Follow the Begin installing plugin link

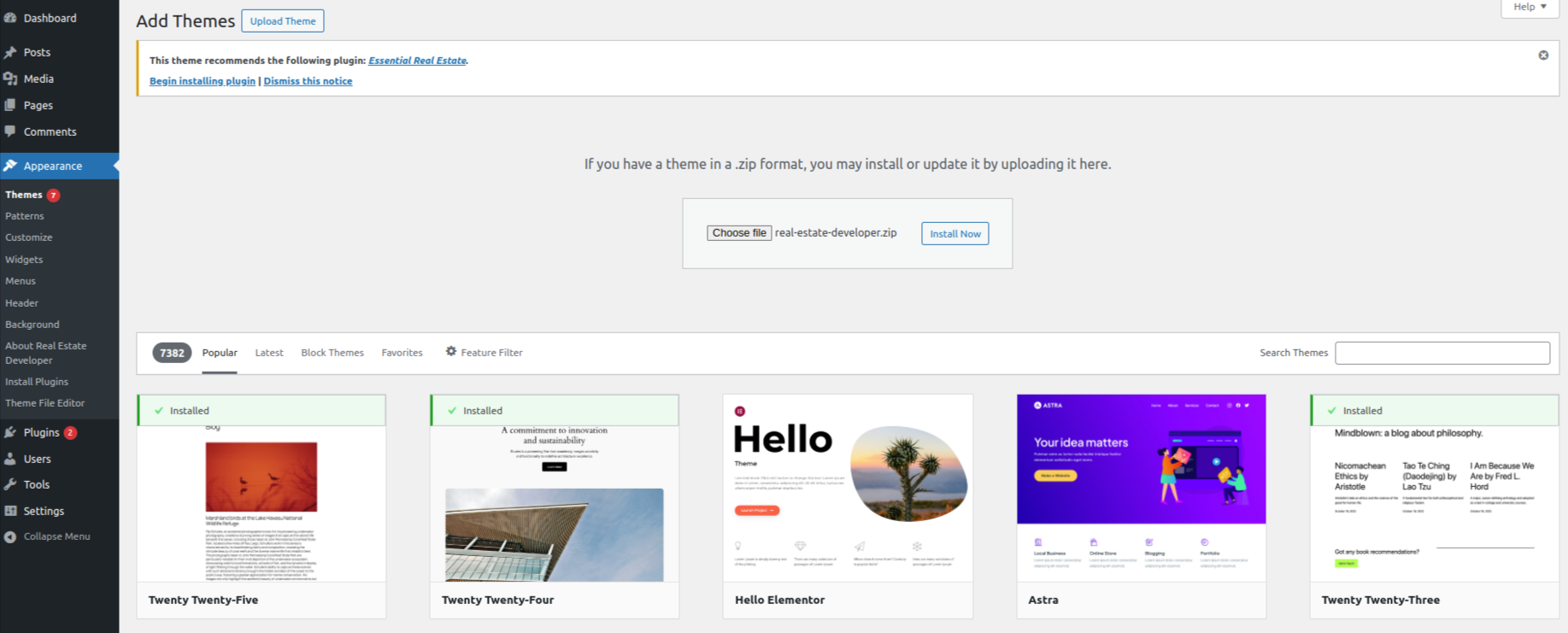click(203, 81)
